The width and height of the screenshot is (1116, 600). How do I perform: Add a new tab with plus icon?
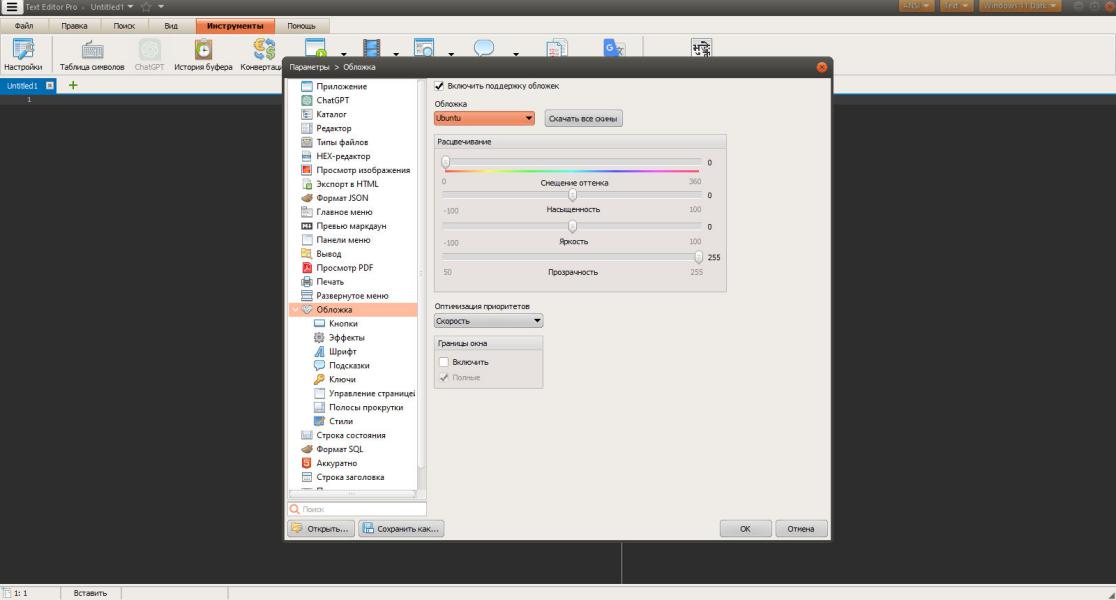(x=73, y=85)
